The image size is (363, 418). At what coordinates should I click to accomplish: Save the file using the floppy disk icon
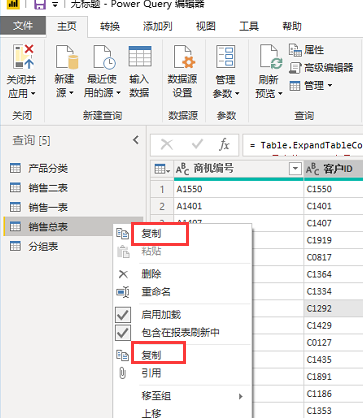(x=40, y=5)
